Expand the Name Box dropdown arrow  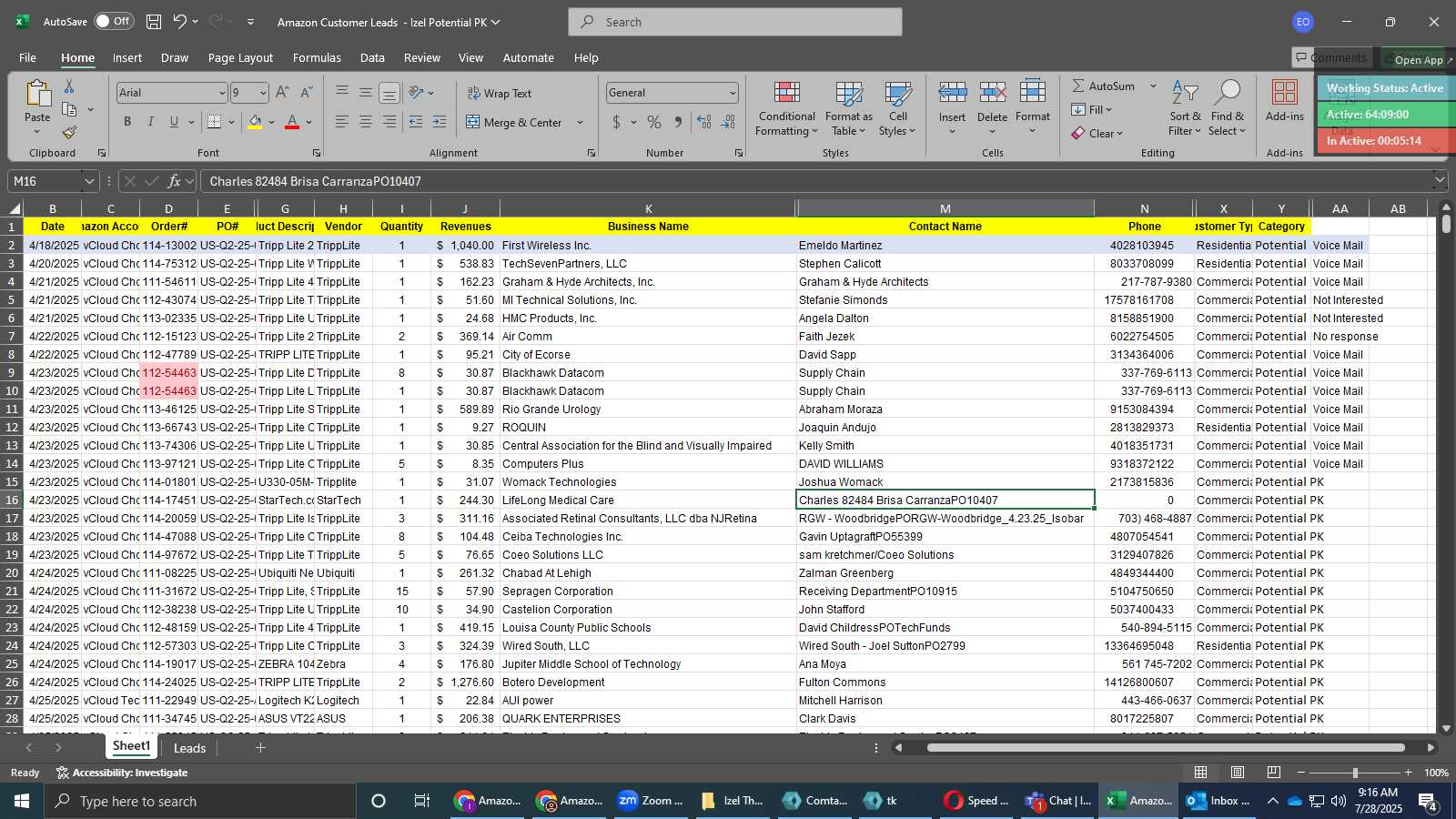click(89, 181)
